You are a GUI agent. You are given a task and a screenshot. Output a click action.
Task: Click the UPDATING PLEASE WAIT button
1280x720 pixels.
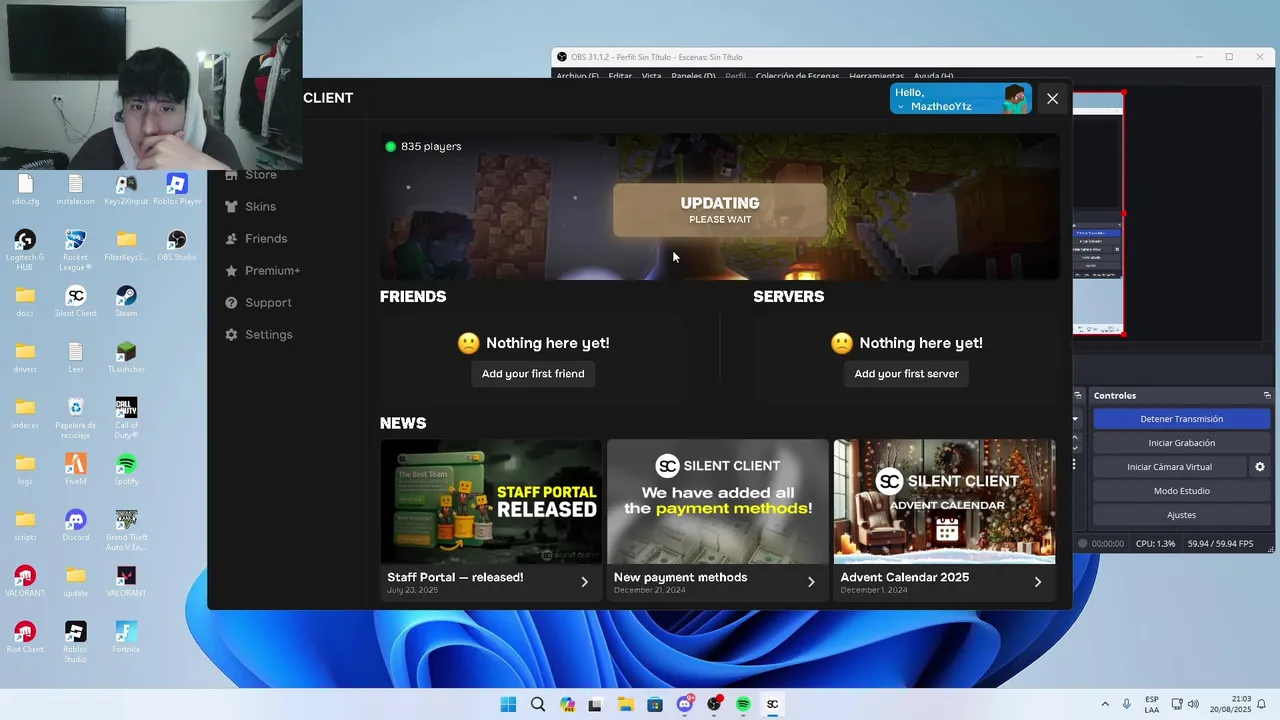click(720, 210)
